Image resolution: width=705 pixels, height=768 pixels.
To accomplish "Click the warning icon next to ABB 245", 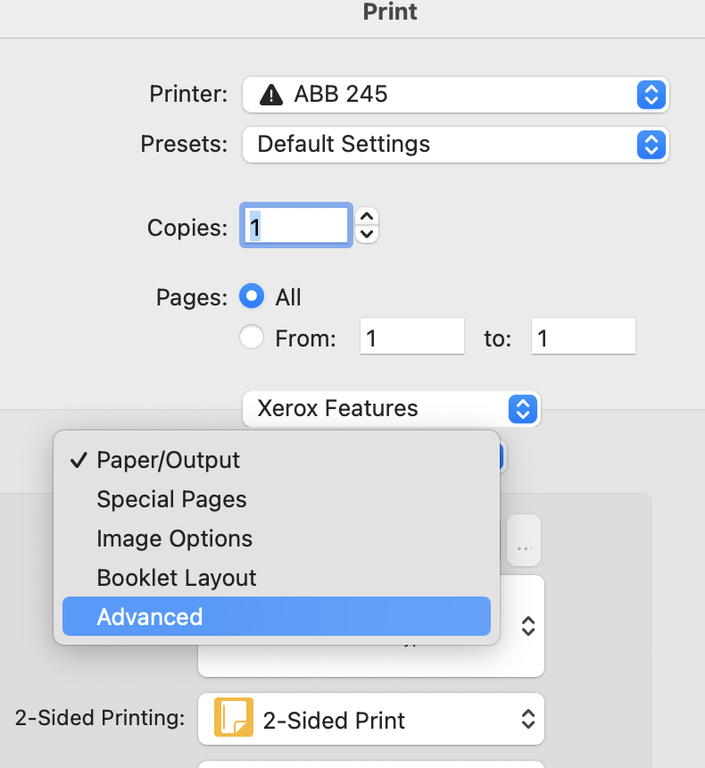I will pyautogui.click(x=271, y=95).
